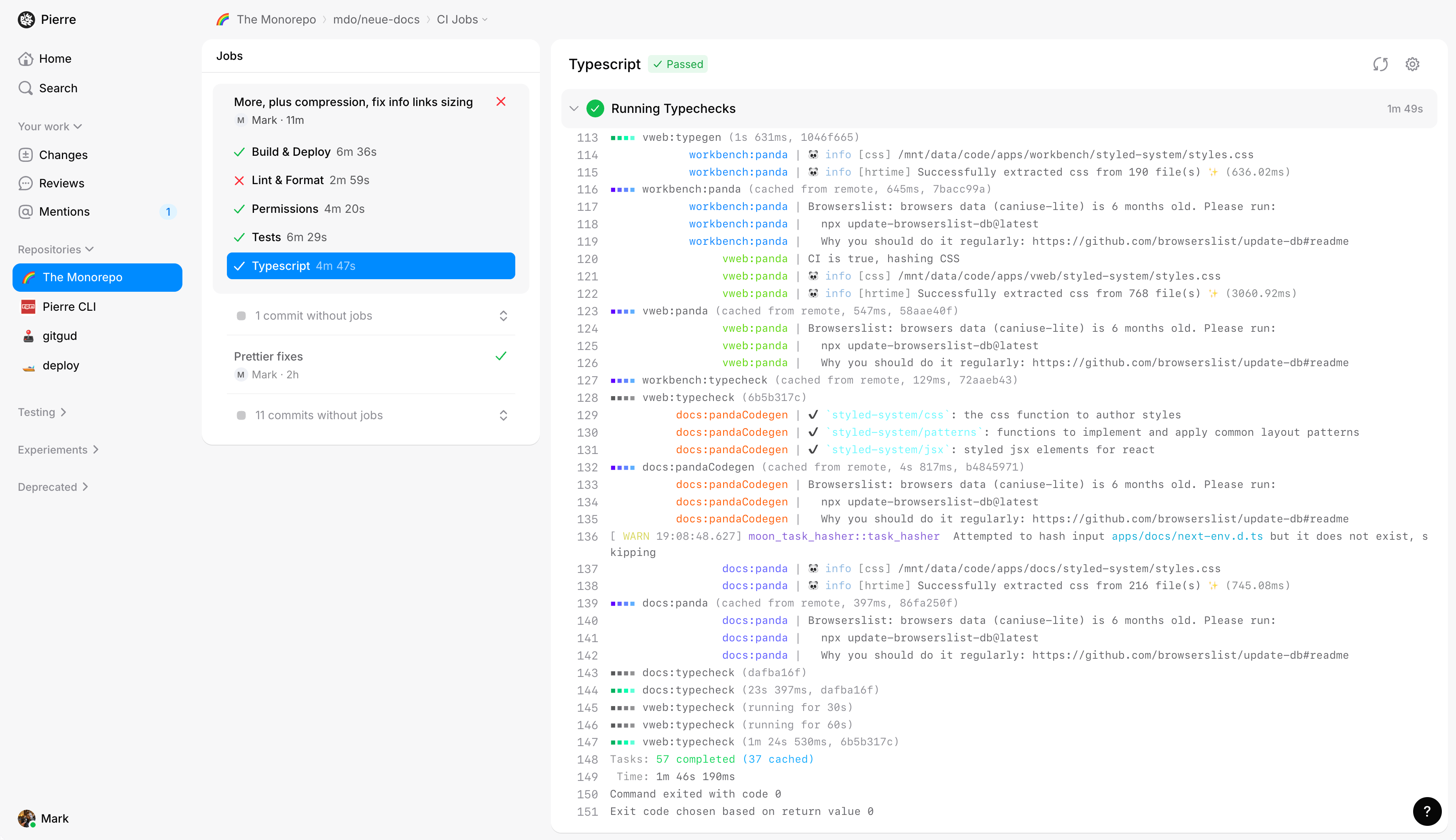Open Changes under Your work
This screenshot has width=1456, height=840.
point(63,155)
